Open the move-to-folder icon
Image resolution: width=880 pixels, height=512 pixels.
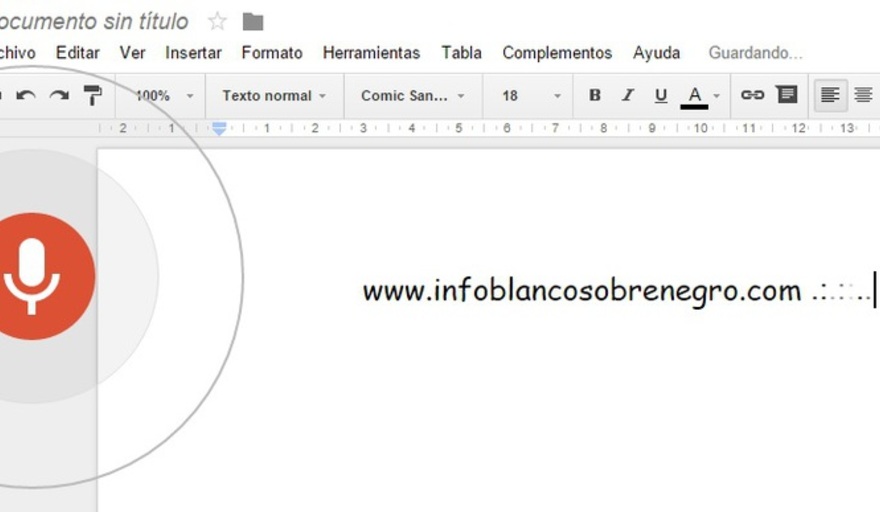(x=253, y=22)
